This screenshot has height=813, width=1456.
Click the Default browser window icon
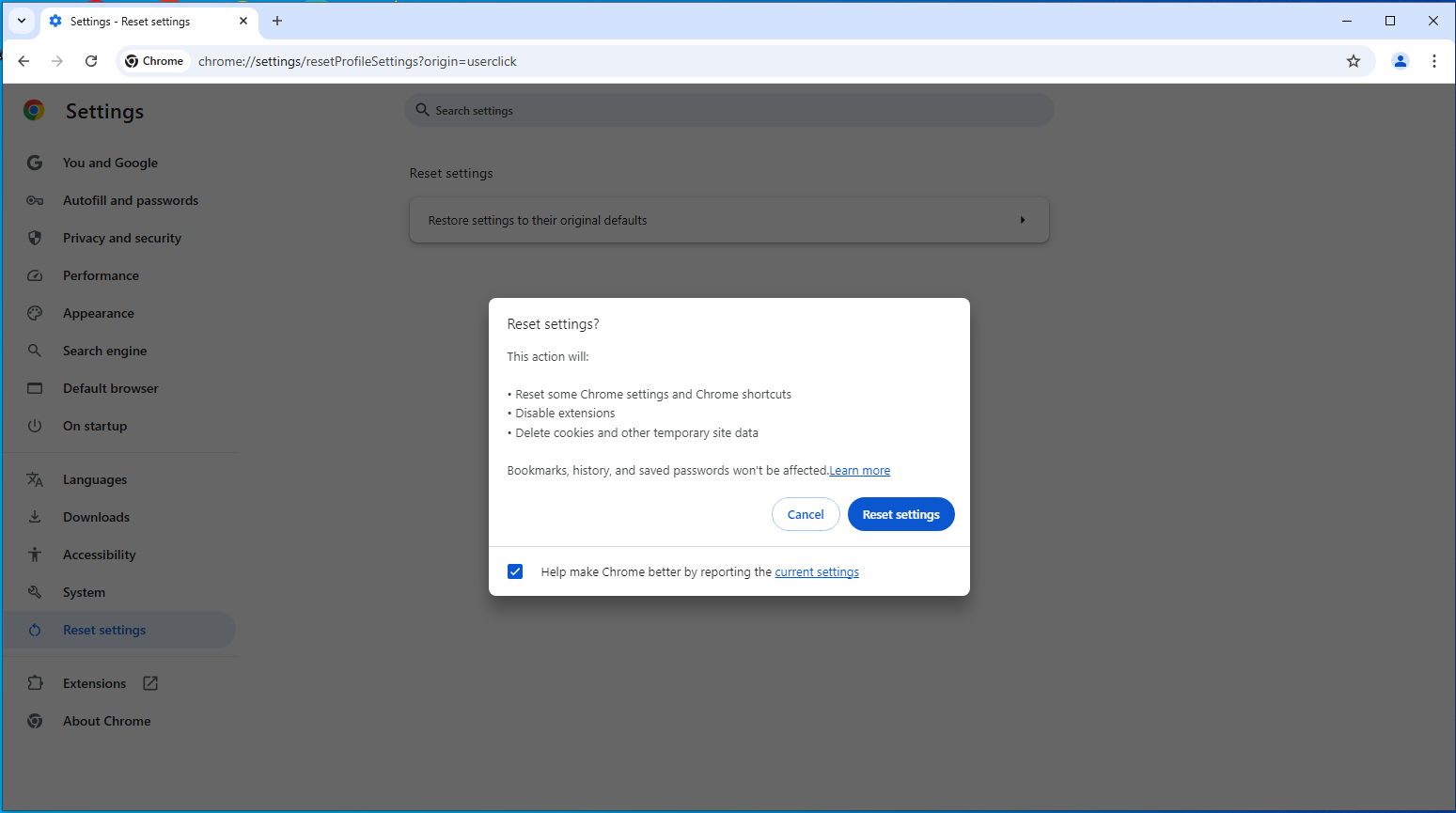tap(35, 388)
